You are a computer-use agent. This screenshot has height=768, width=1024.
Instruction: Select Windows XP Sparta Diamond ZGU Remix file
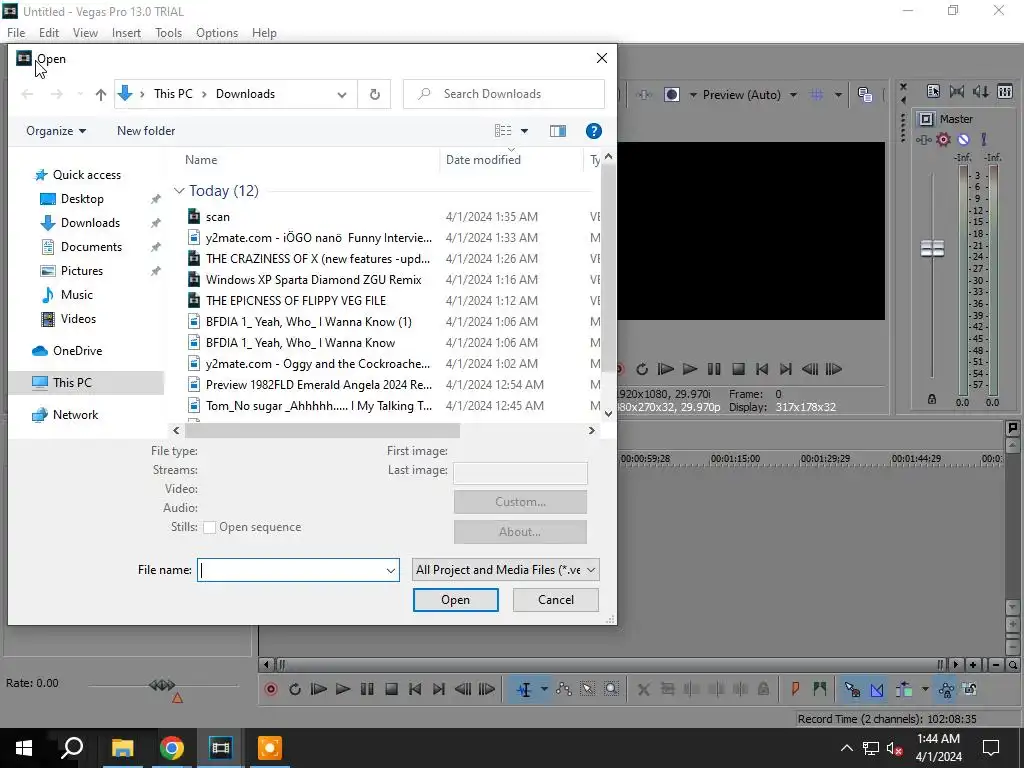coord(313,280)
